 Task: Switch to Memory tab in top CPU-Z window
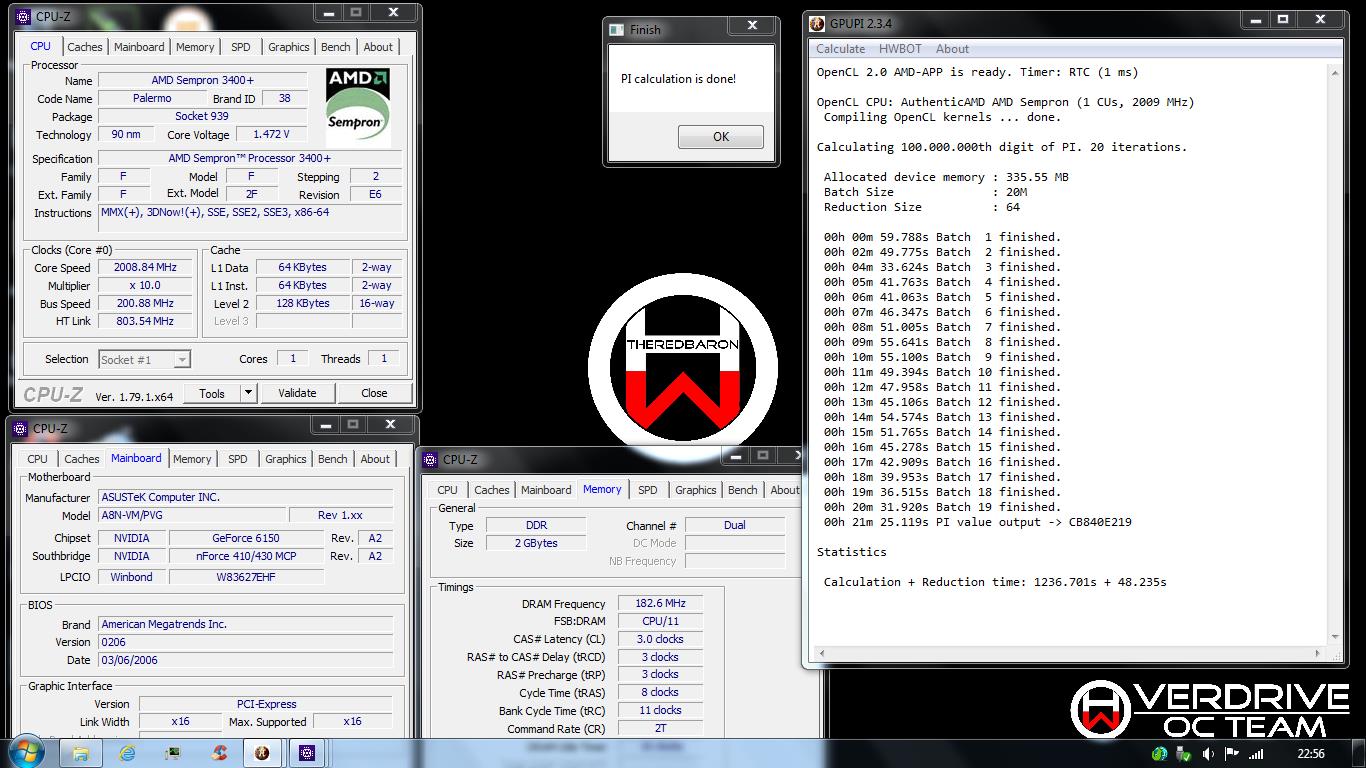click(195, 47)
